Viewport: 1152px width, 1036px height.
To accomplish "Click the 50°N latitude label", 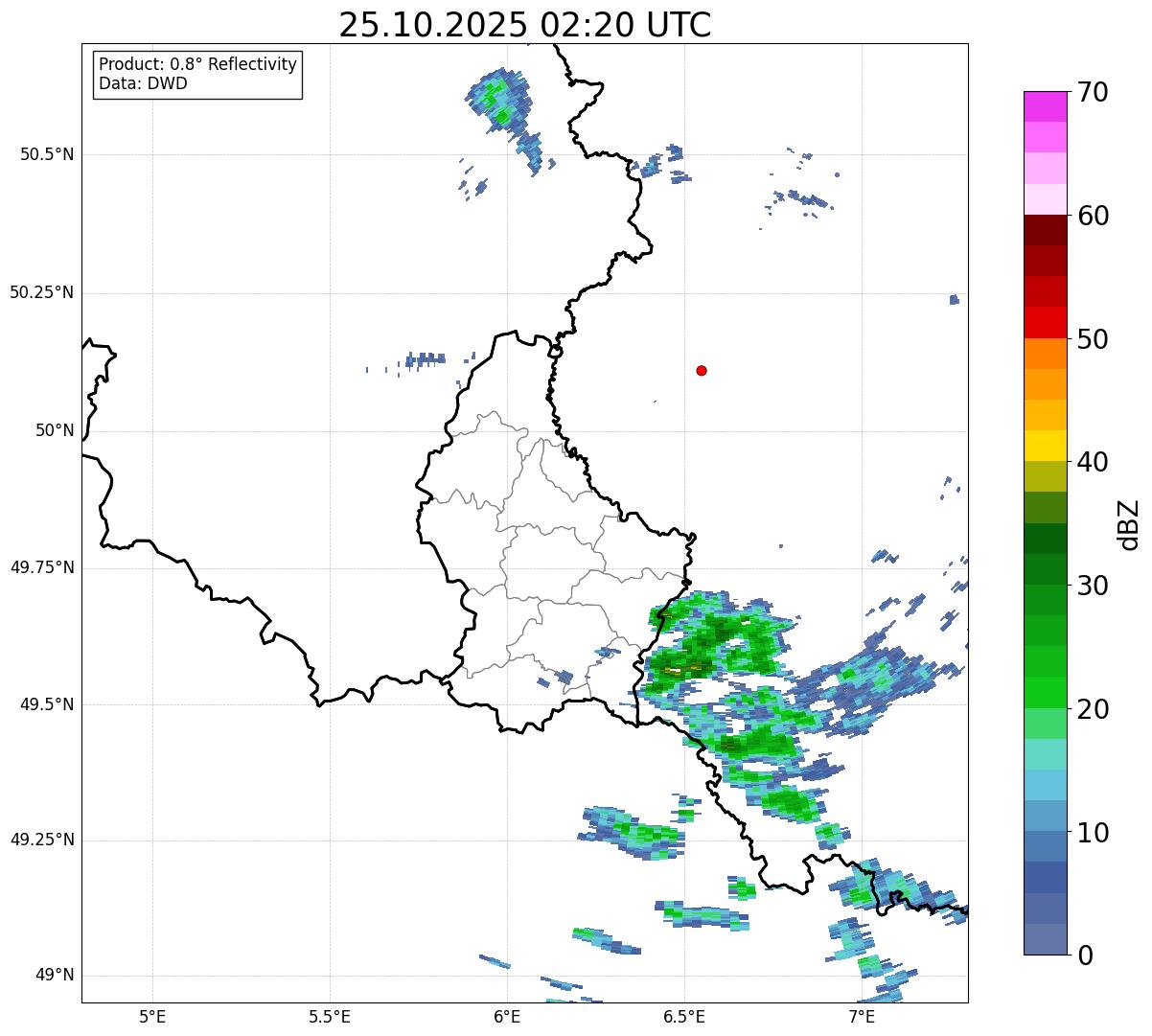I will coord(55,430).
